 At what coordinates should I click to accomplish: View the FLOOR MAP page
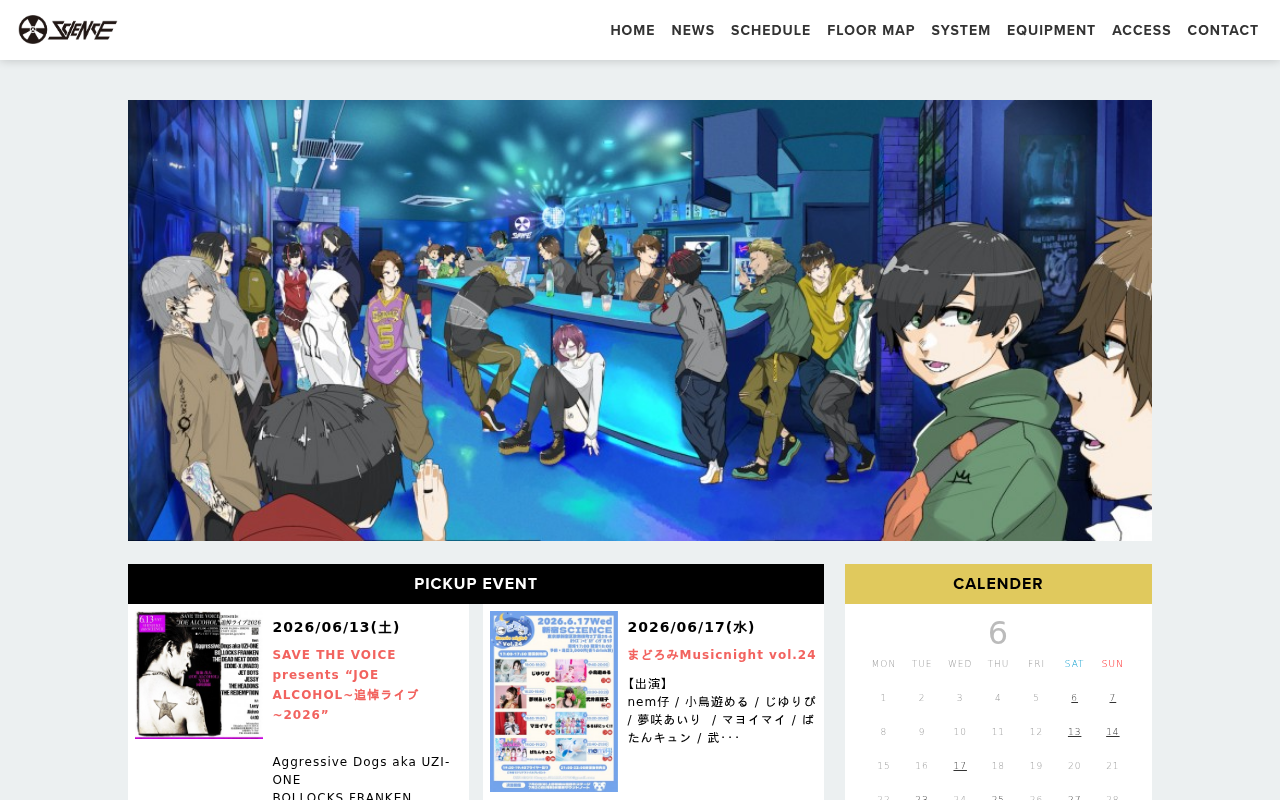pyautogui.click(x=871, y=30)
